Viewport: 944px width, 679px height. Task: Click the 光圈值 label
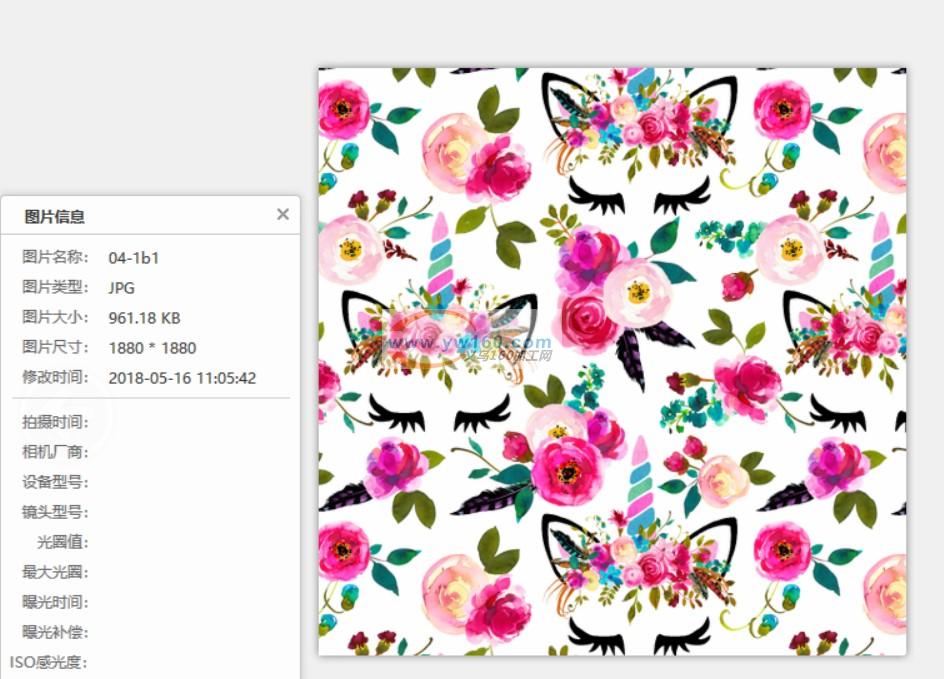pyautogui.click(x=63, y=542)
